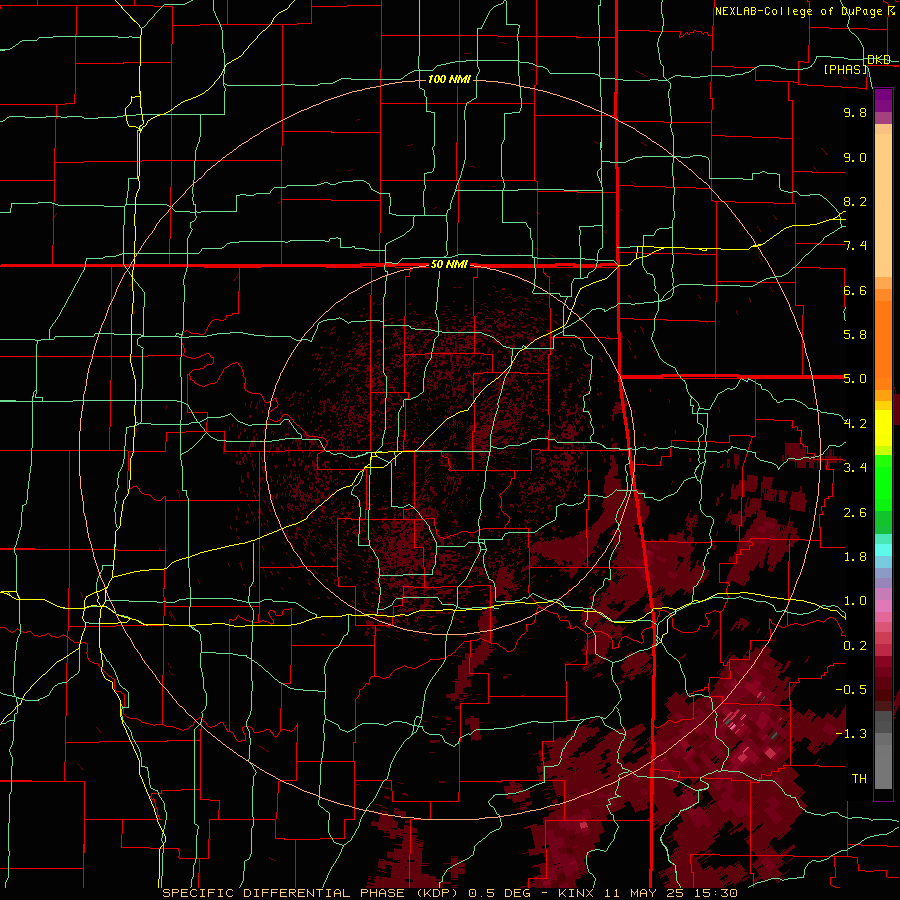
Task: Click the NEXLAB-College of DuPage label
Action: coord(798,11)
